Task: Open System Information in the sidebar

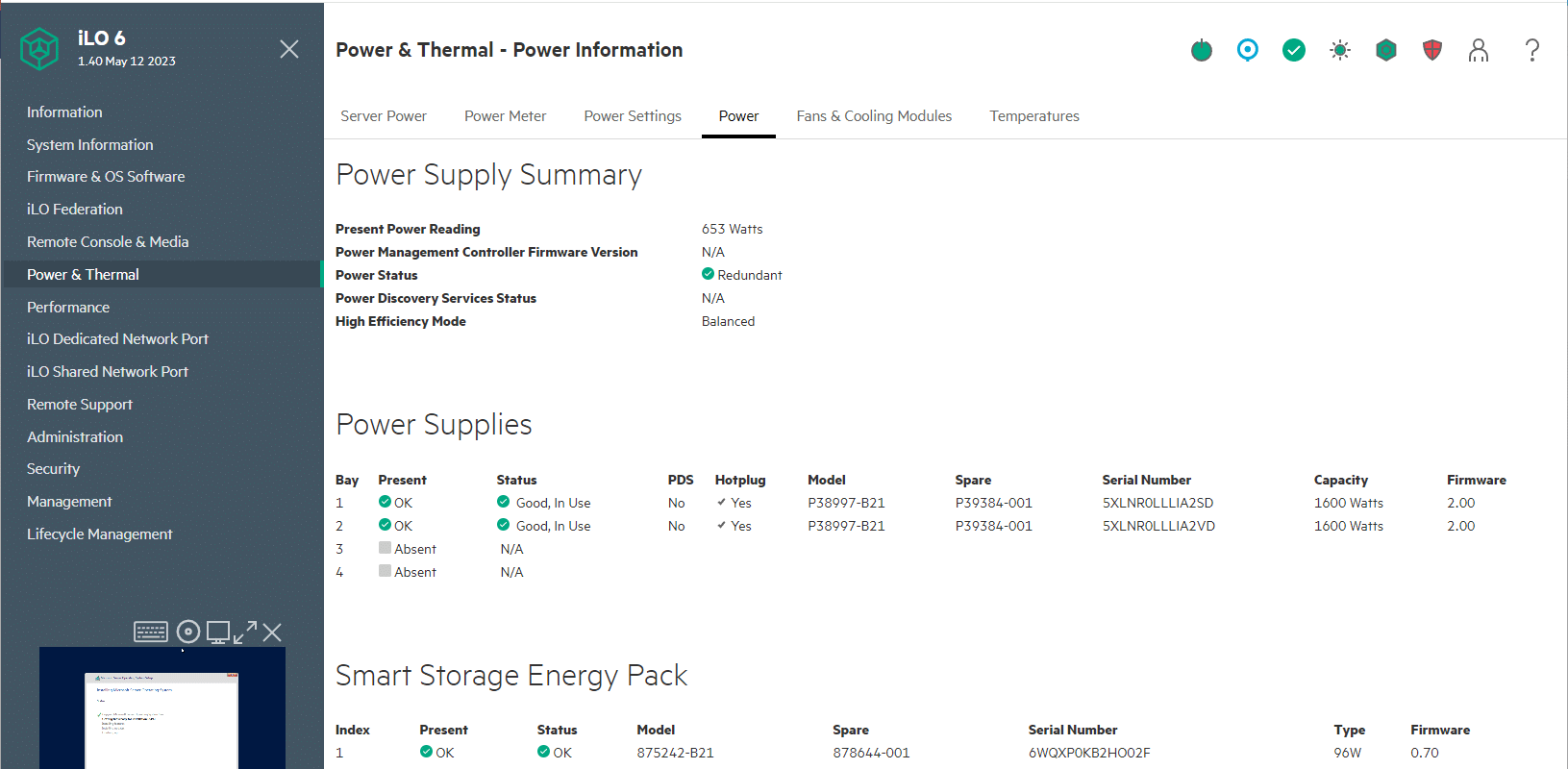Action: [x=90, y=145]
